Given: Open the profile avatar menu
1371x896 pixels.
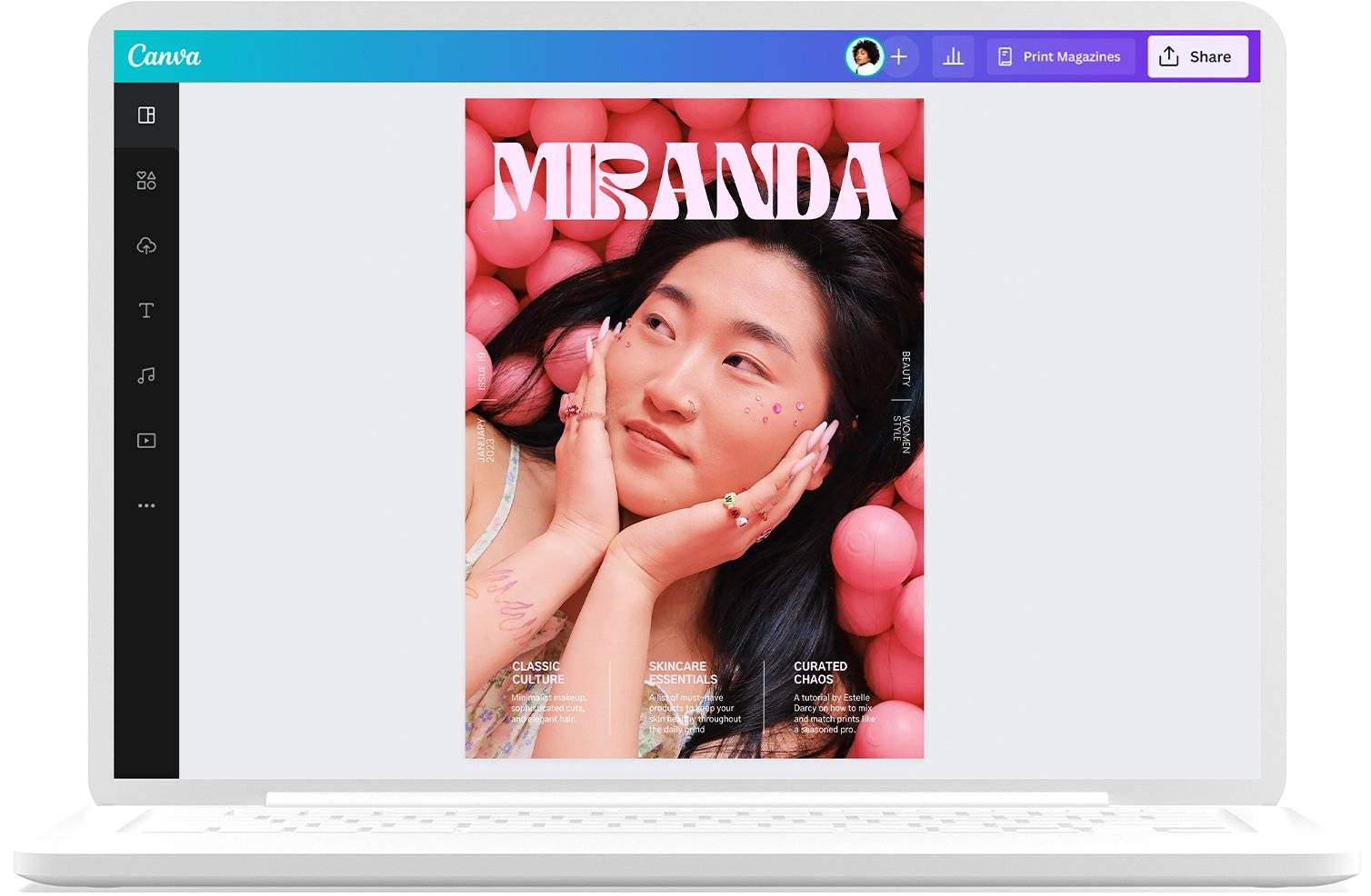Looking at the screenshot, I should pyautogui.click(x=866, y=56).
